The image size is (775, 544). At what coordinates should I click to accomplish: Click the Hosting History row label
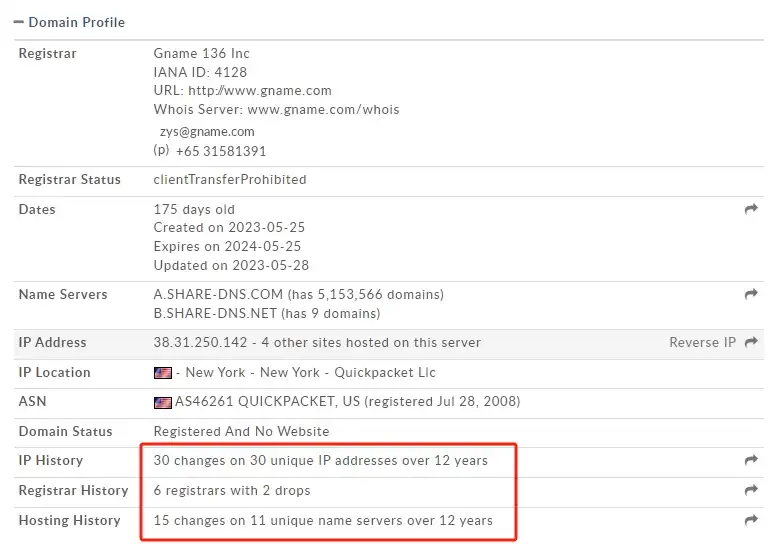pos(69,520)
